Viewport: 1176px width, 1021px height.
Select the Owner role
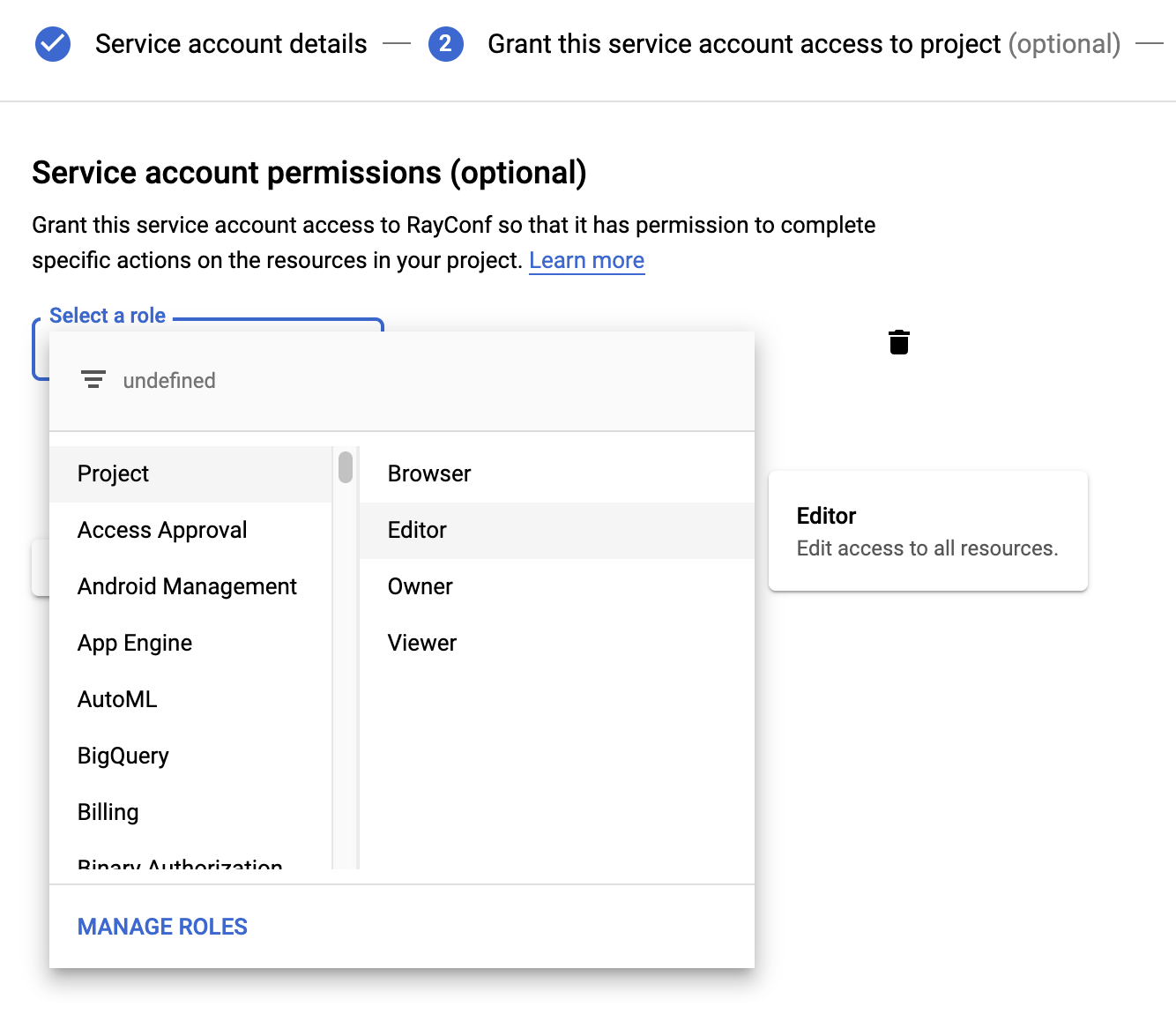coord(420,586)
